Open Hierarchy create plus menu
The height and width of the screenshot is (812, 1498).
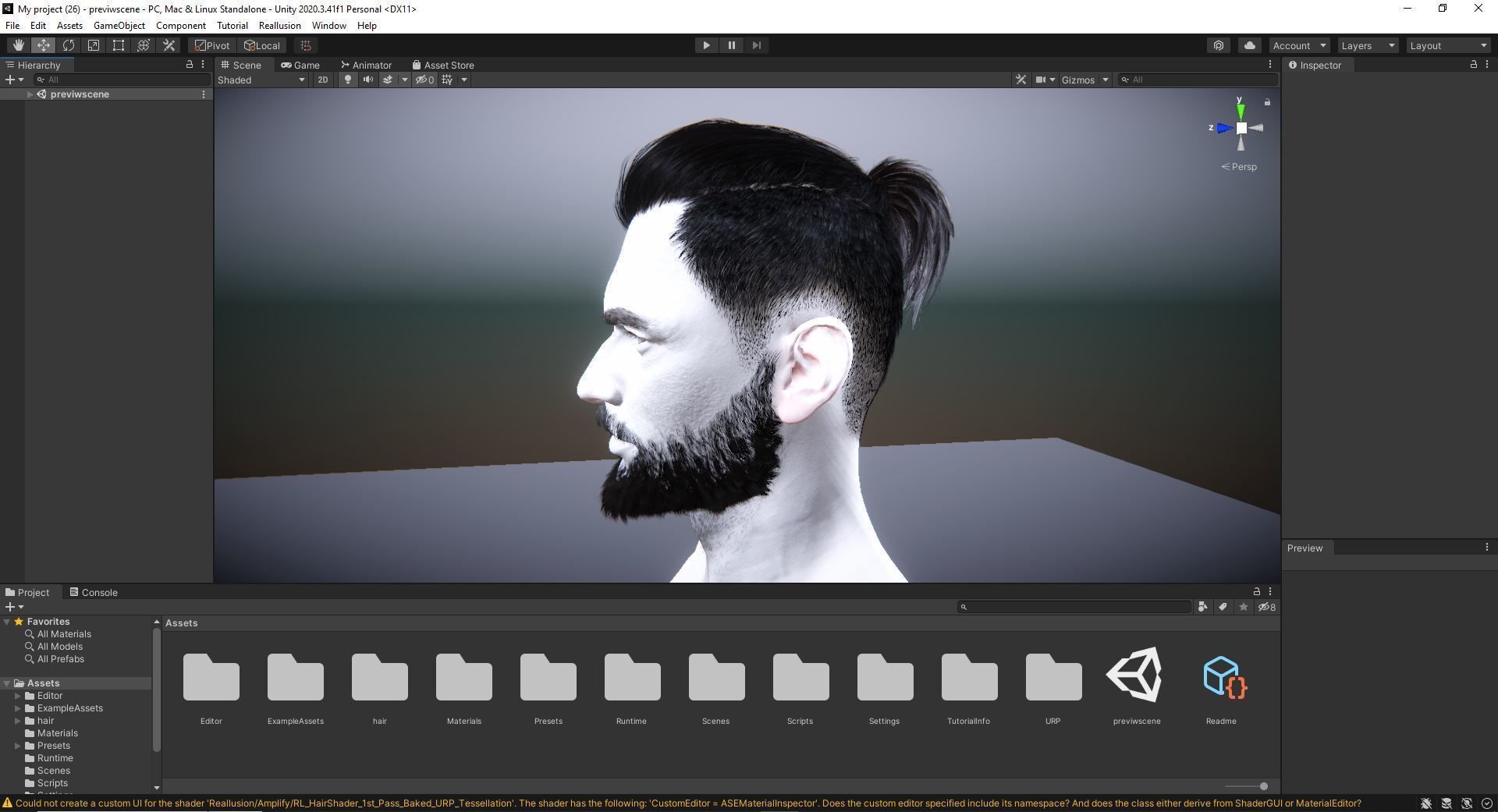coord(14,80)
